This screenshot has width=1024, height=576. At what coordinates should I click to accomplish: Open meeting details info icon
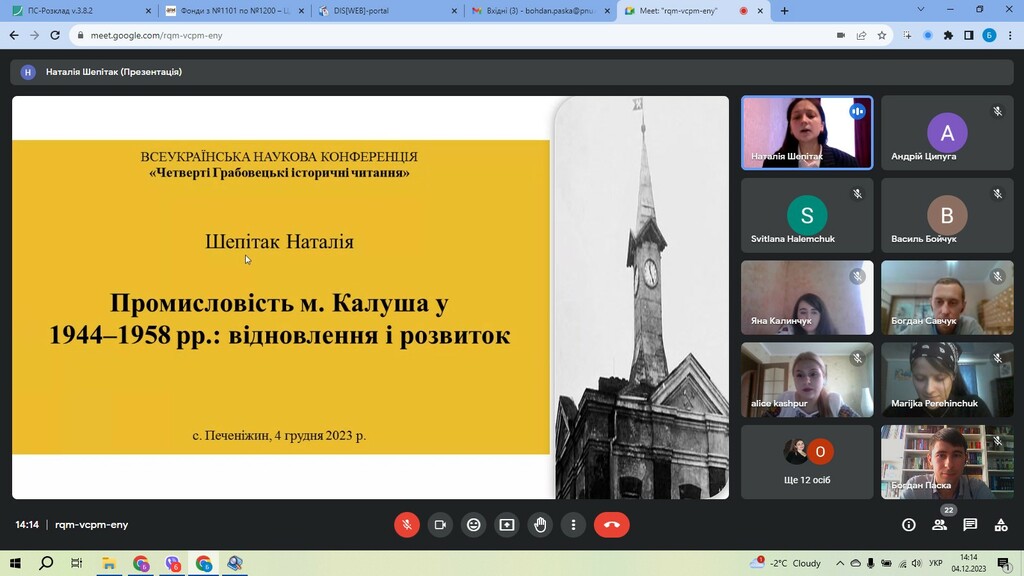click(x=908, y=525)
